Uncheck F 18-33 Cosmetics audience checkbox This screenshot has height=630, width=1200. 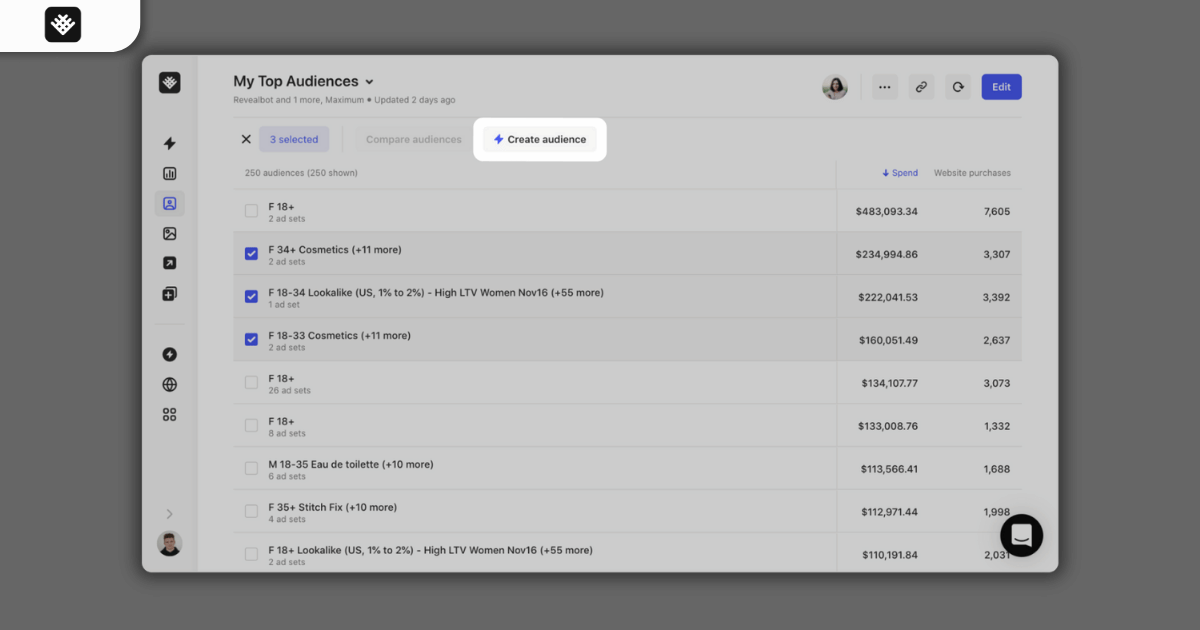coord(251,340)
